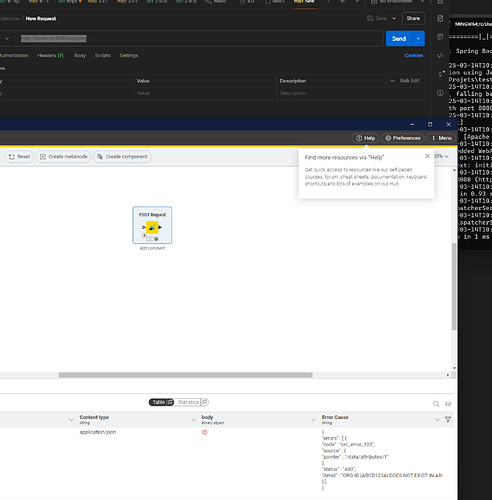Click the canvas vertical scrollbar thumb
The height and width of the screenshot is (500, 492).
454,287
